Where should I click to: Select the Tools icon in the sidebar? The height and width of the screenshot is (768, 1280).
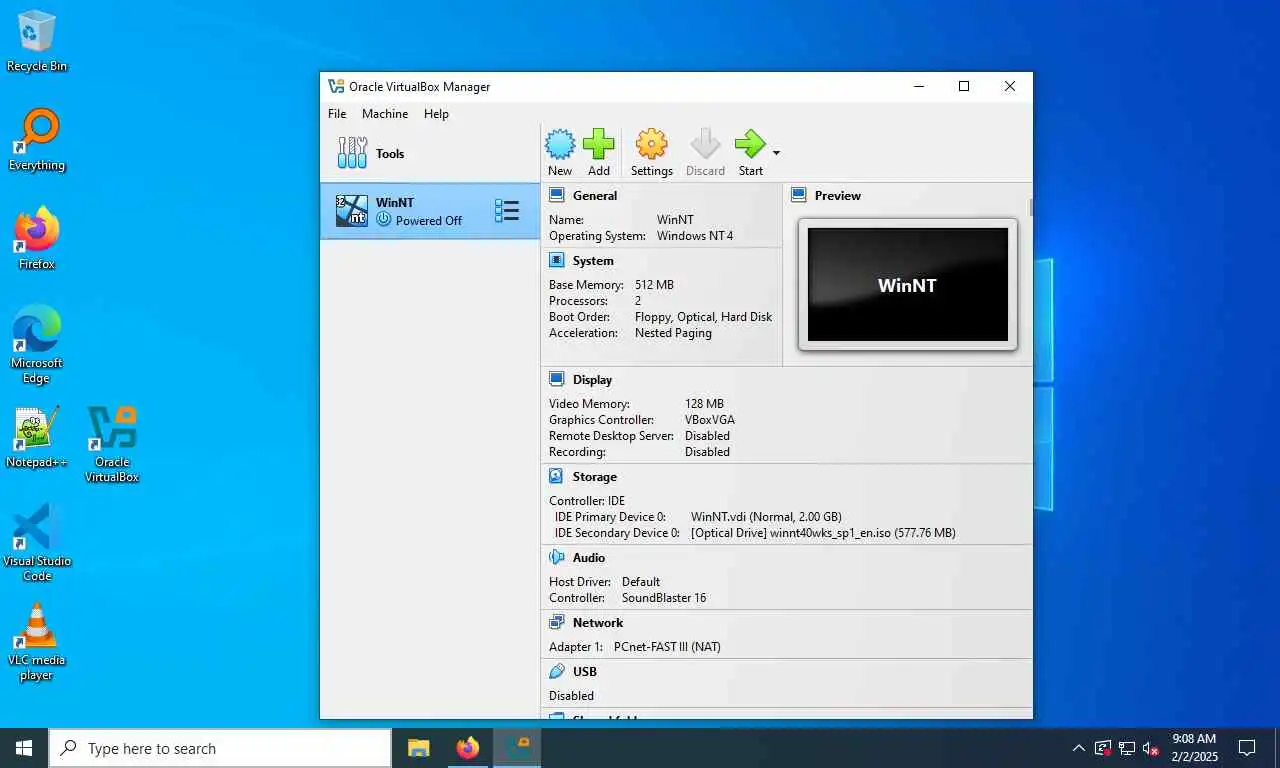[x=352, y=153]
